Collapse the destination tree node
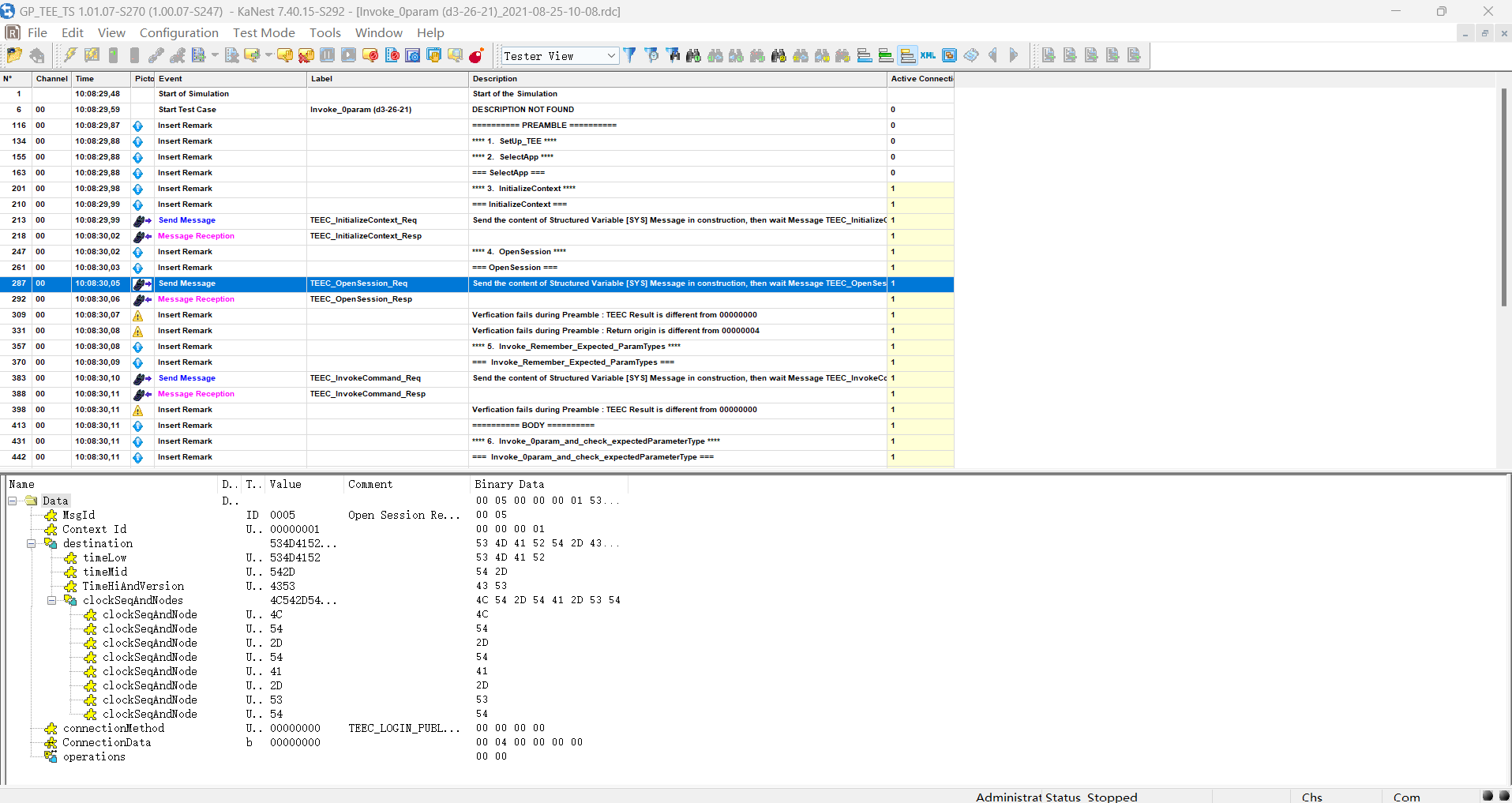Image resolution: width=1512 pixels, height=803 pixels. point(32,543)
